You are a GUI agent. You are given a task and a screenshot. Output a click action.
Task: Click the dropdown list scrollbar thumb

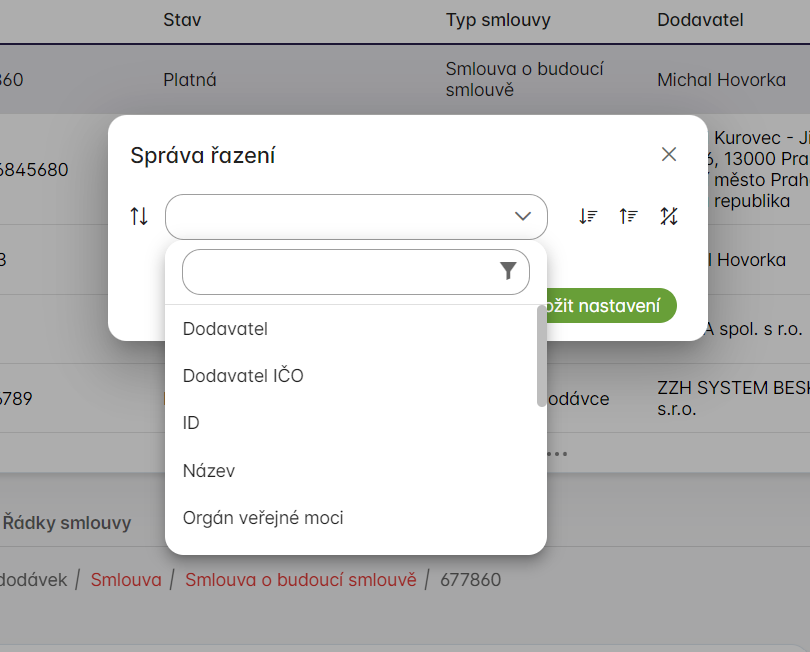point(541,355)
